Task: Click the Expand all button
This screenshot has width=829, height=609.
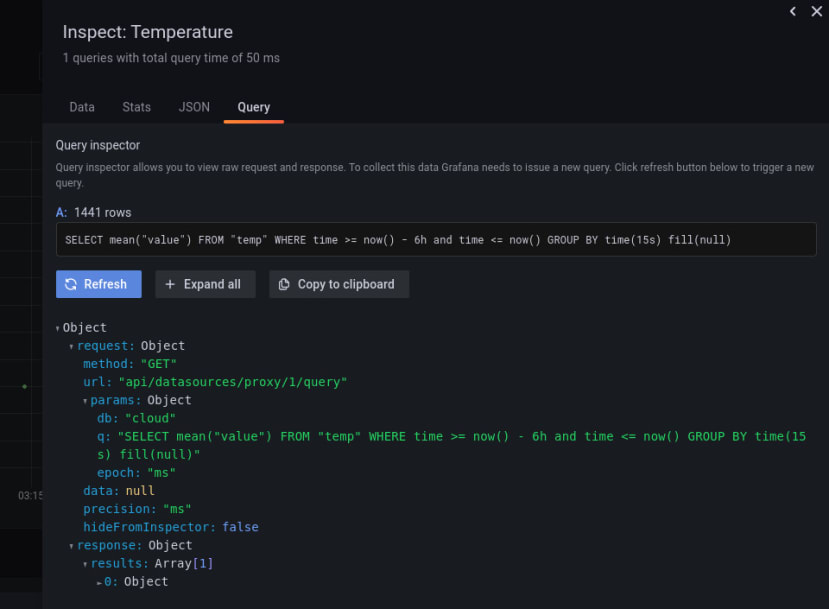Action: [x=205, y=284]
